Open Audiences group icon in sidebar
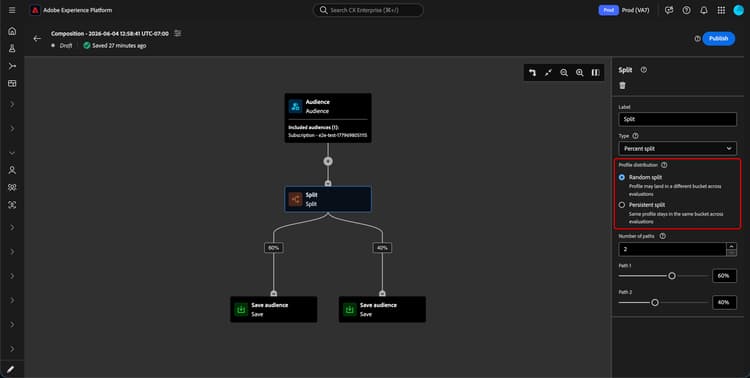This screenshot has height=378, width=750. 12,188
